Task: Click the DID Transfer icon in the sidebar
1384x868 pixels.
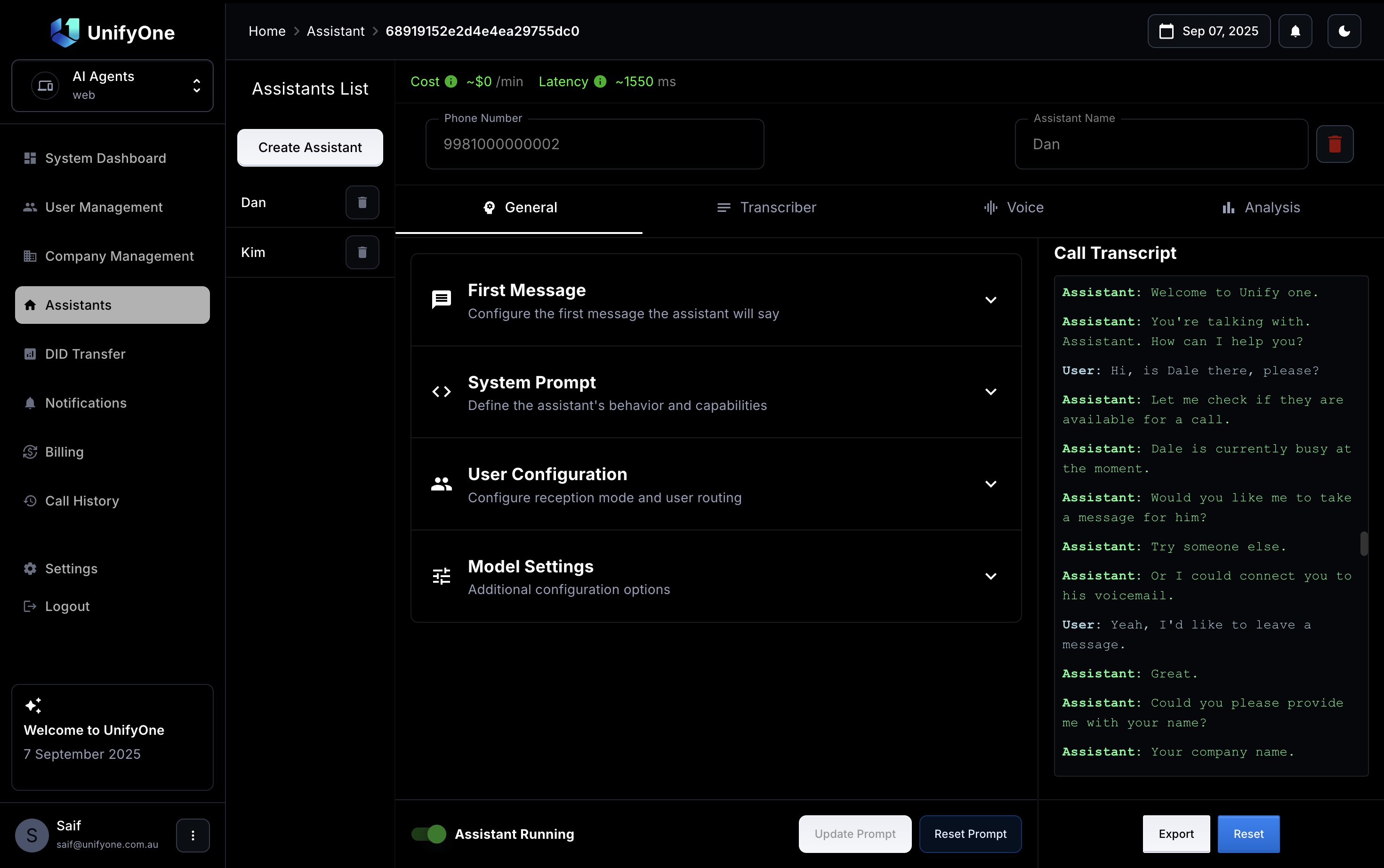Action: (x=31, y=354)
